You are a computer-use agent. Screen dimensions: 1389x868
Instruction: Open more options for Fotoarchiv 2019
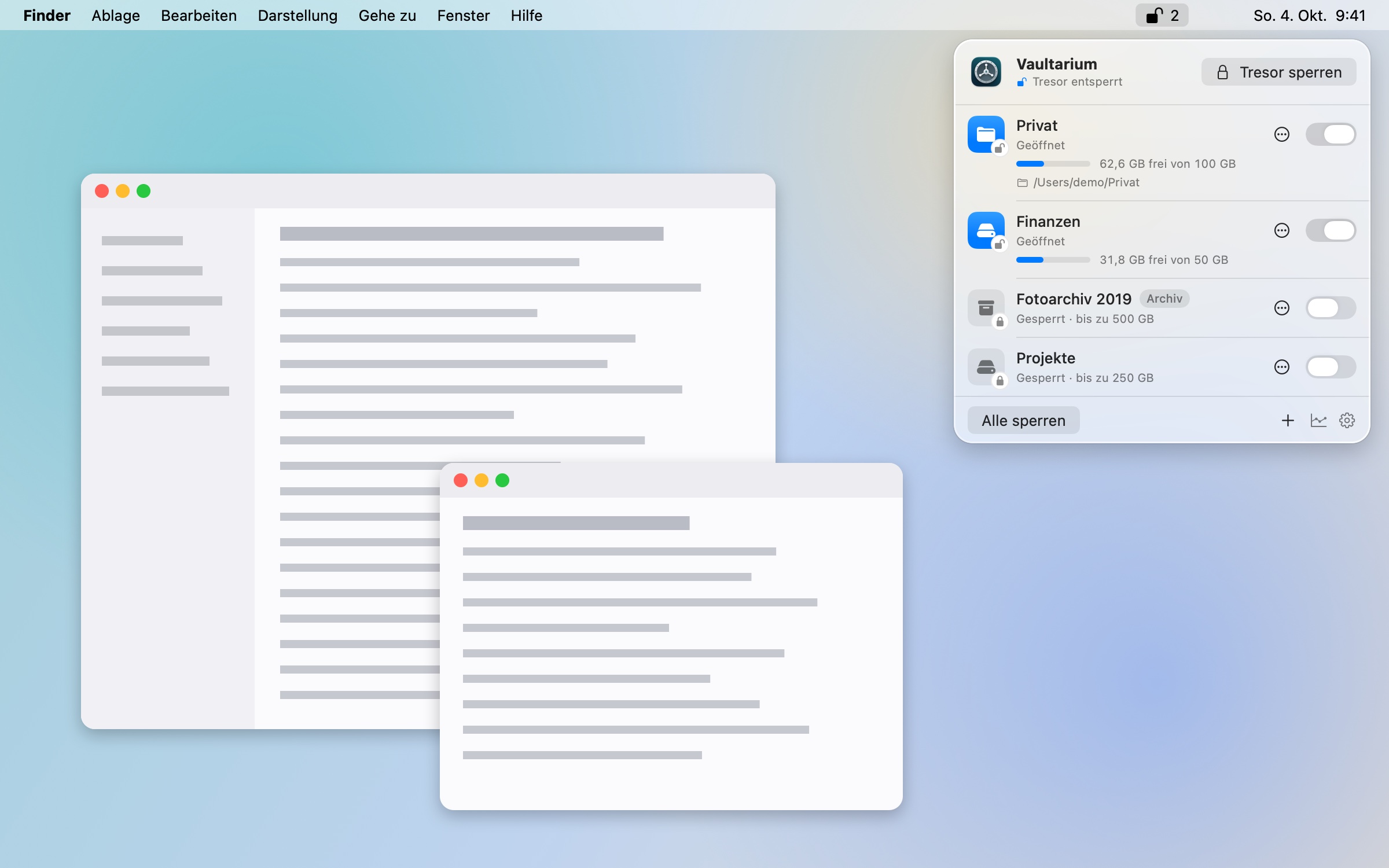1282,308
